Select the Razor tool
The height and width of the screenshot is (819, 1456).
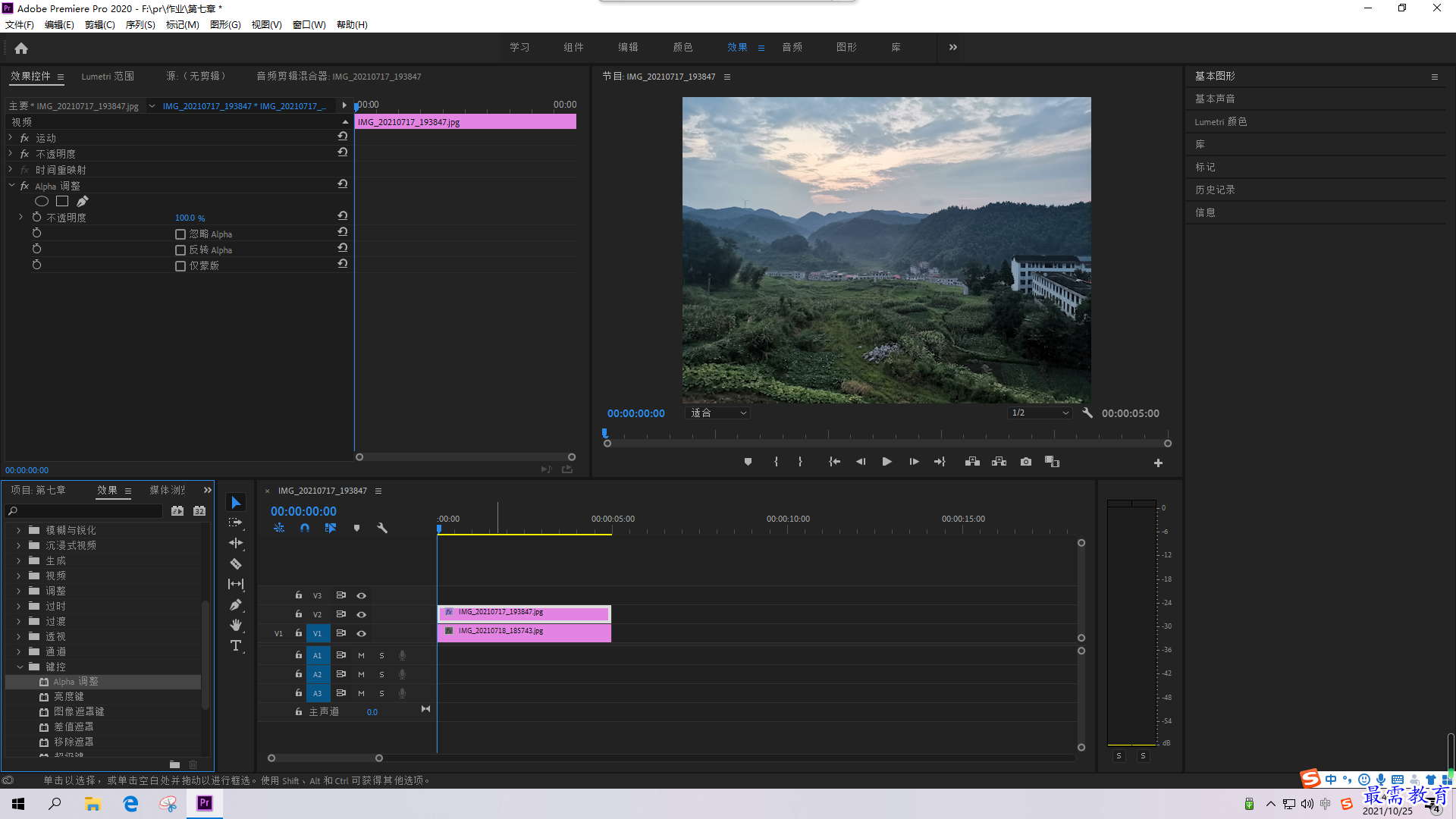pos(236,563)
